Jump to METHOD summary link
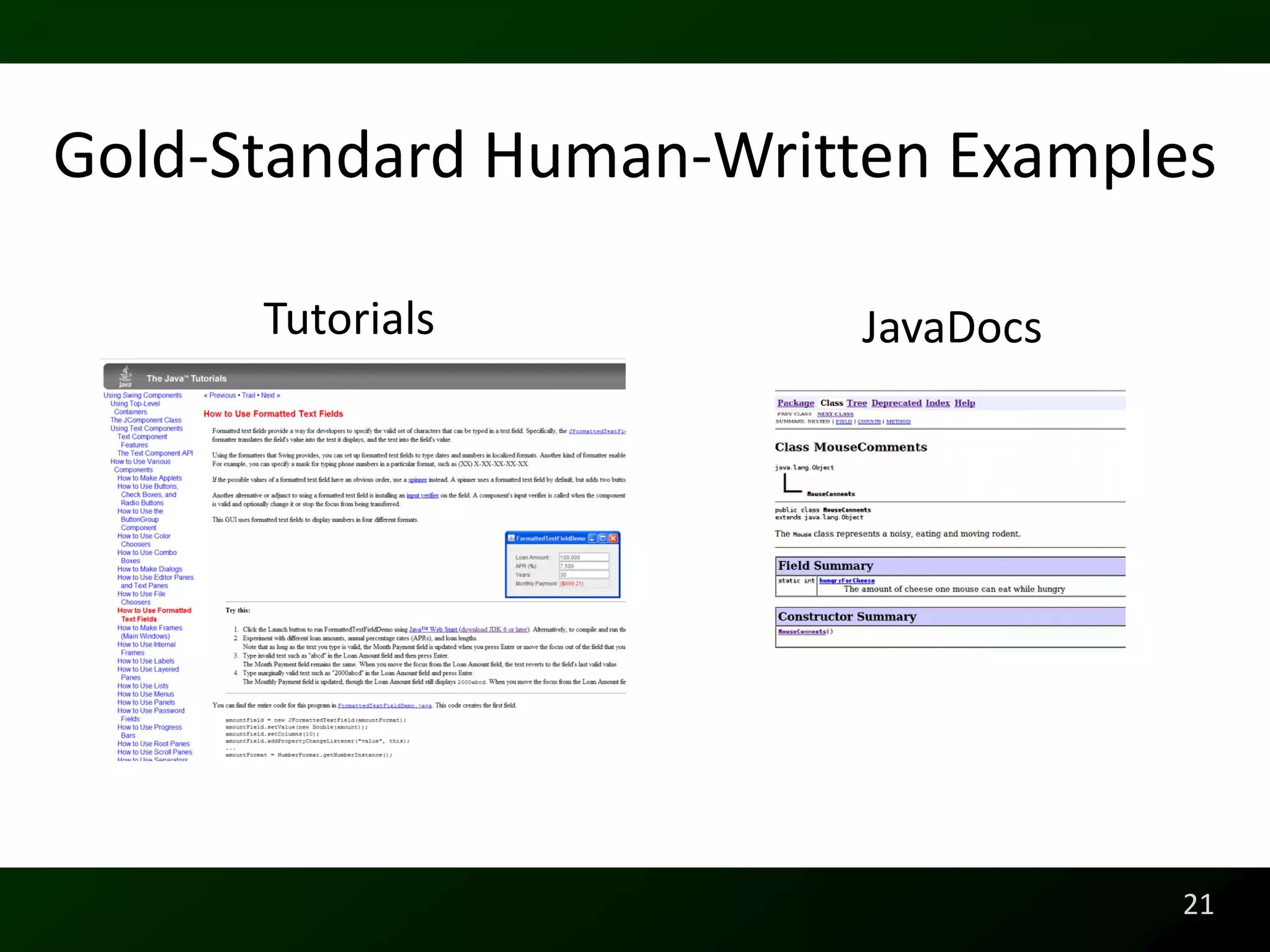The height and width of the screenshot is (952, 1270). [899, 421]
